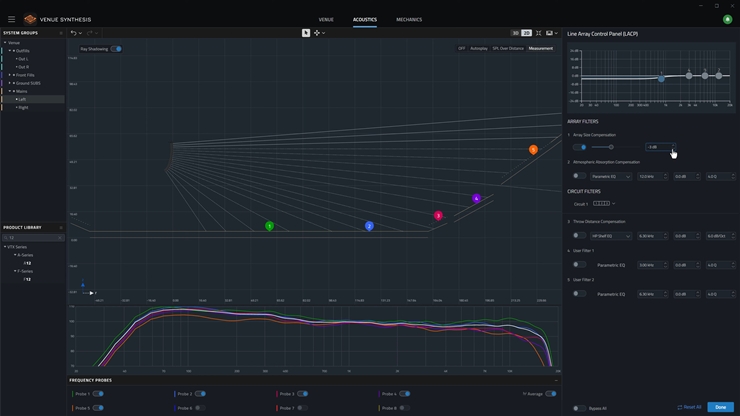Click the Array Size Compensation slider

pyautogui.click(x=611, y=147)
